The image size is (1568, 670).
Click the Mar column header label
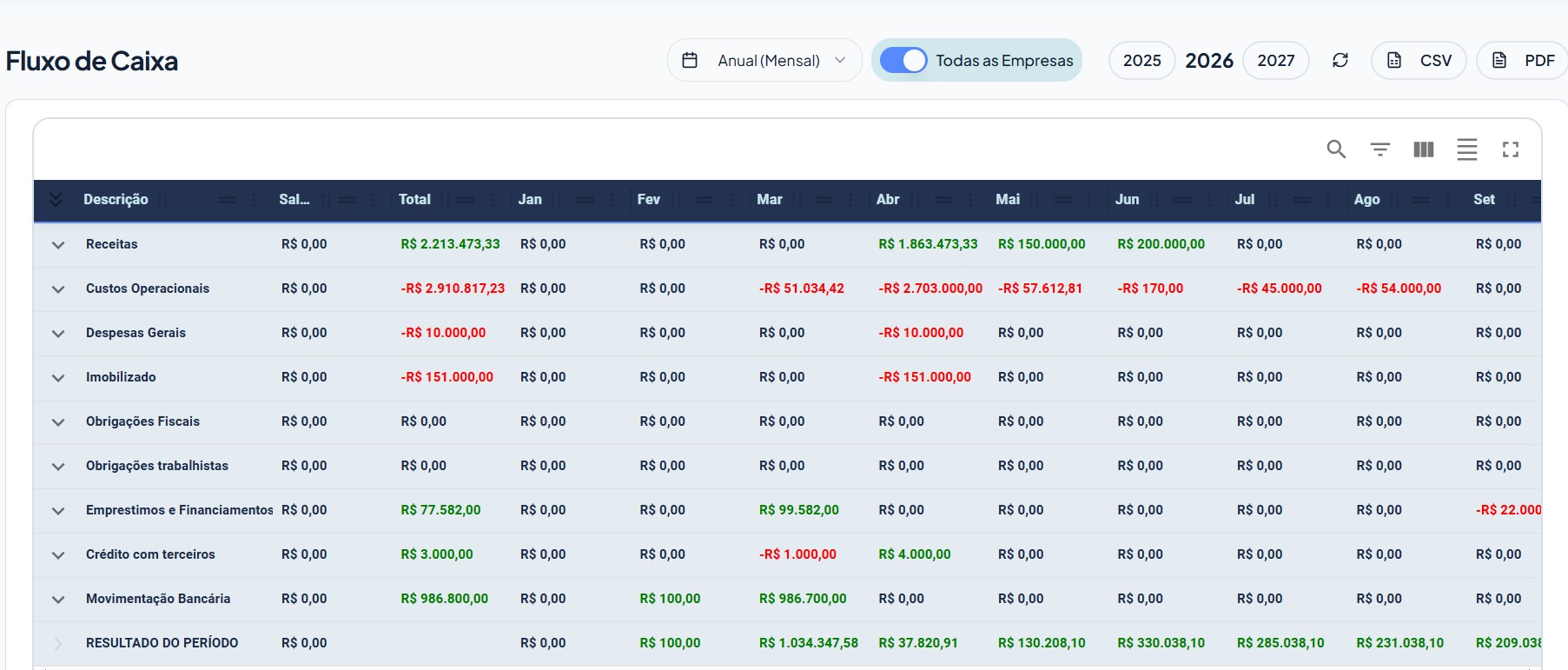[770, 200]
